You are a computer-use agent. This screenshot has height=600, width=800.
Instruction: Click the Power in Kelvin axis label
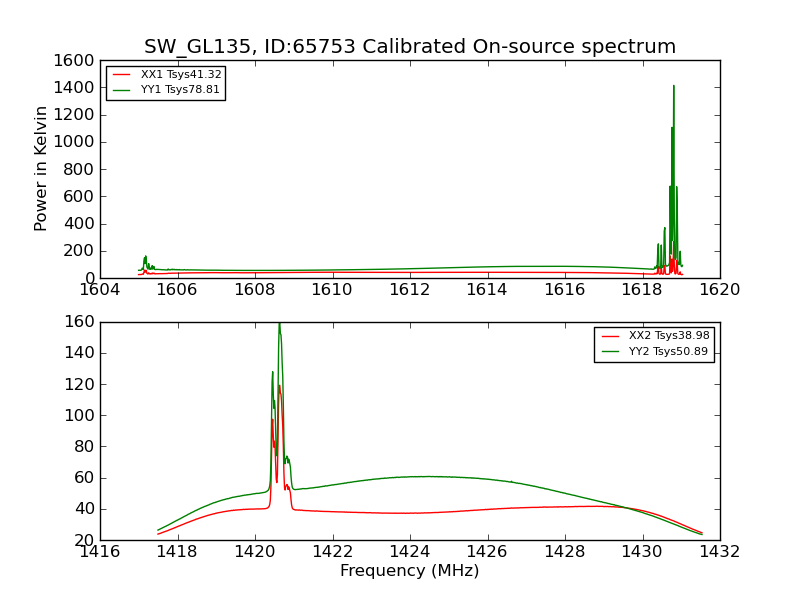(x=40, y=169)
